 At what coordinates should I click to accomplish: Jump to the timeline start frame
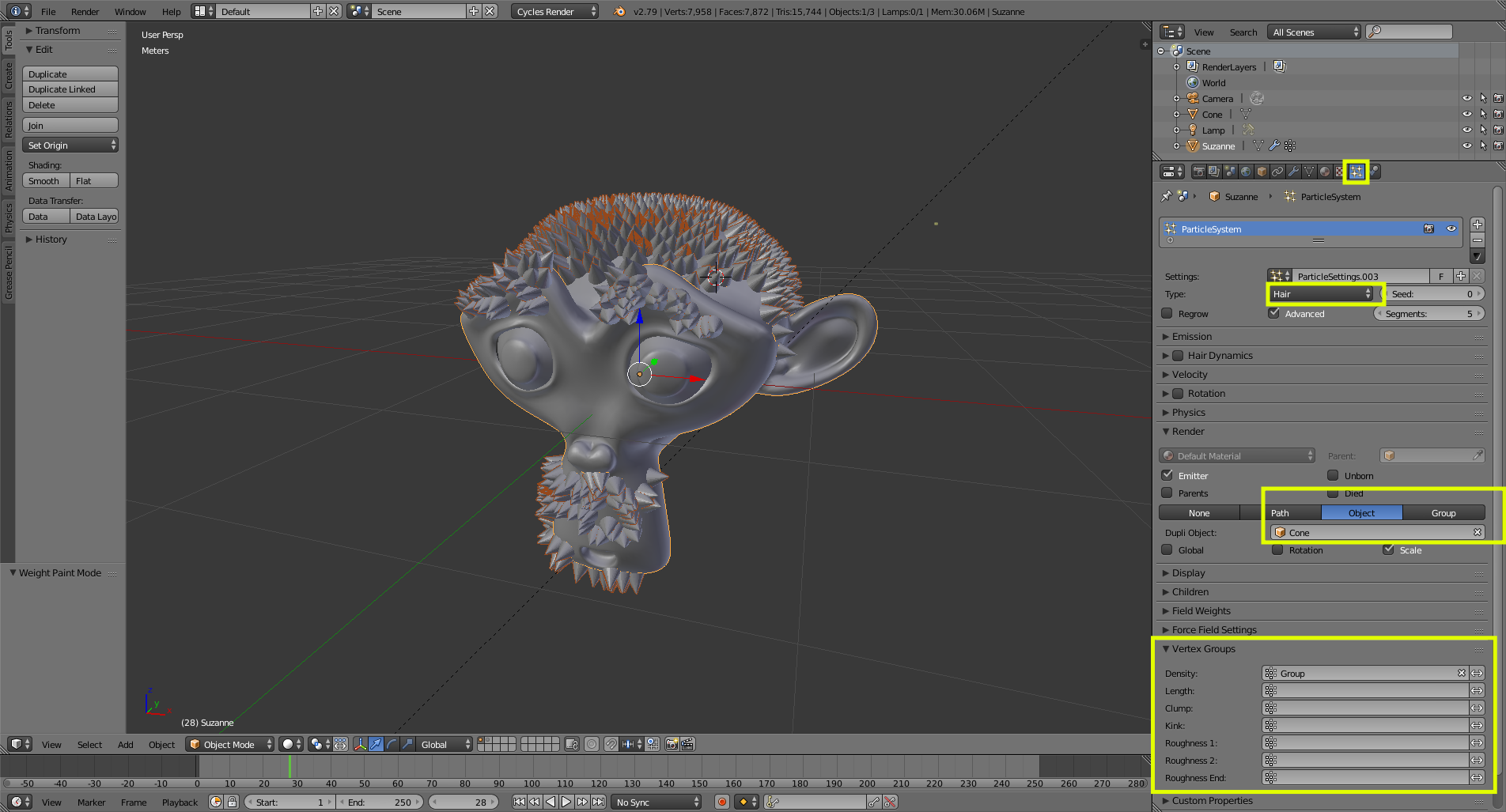(x=519, y=802)
